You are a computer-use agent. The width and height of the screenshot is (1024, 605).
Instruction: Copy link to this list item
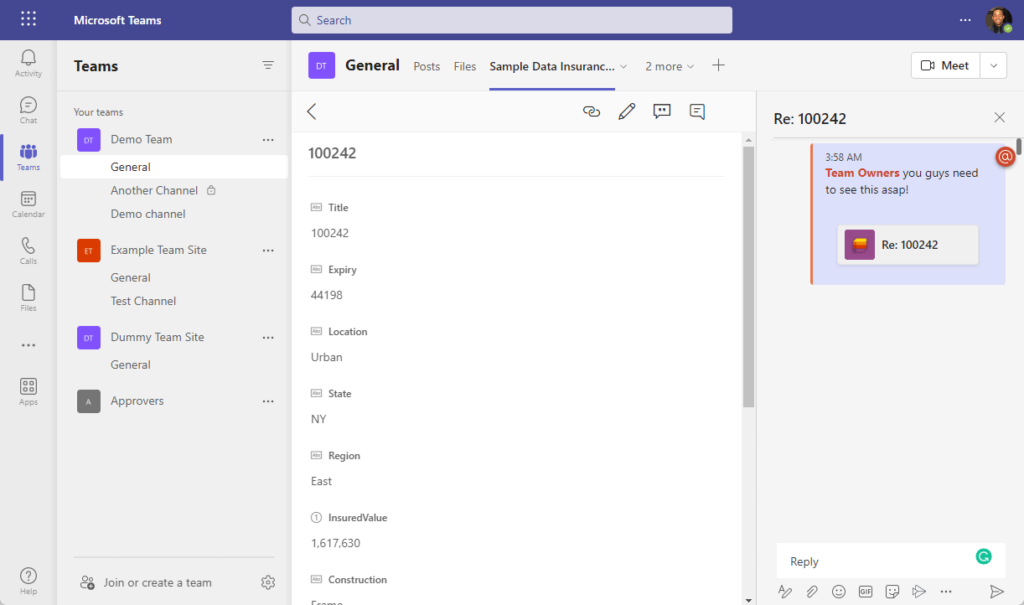[591, 112]
